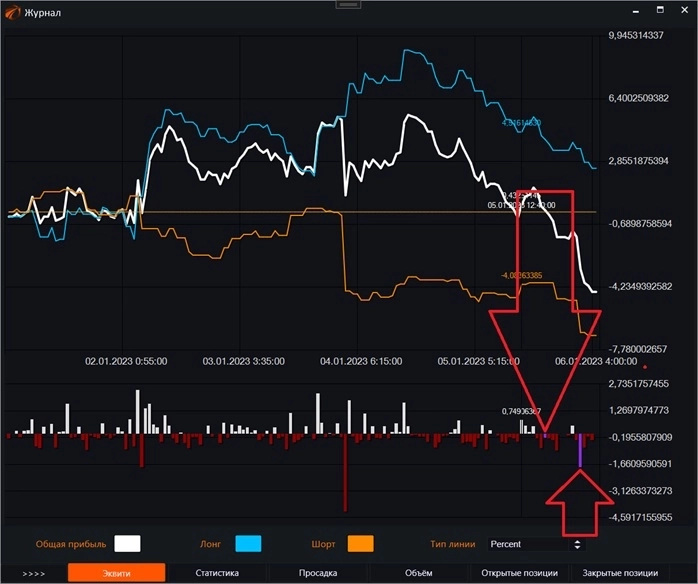Click the app logo in title bar
Screen dimensions: 698x584
12,12
